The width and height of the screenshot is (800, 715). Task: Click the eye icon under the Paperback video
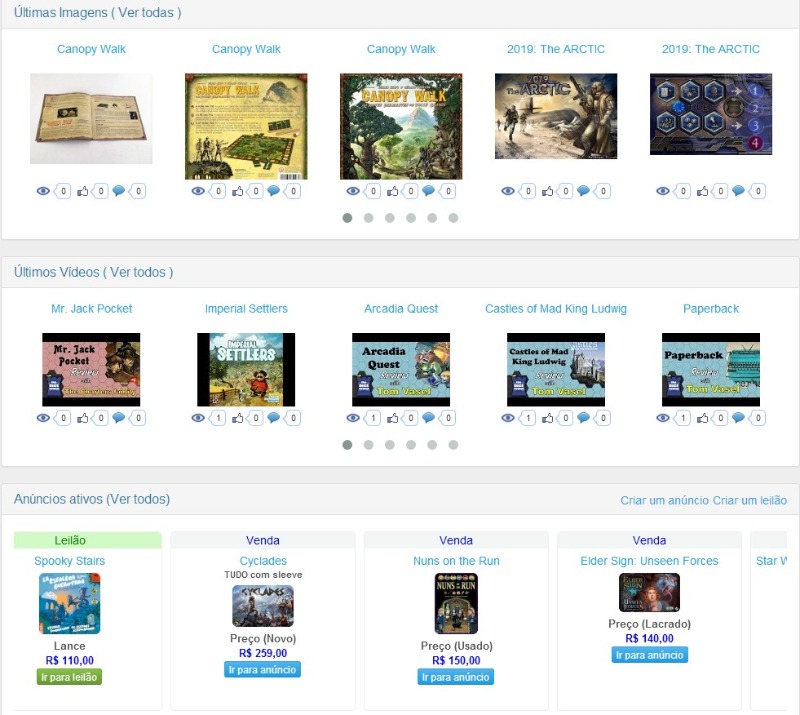point(663,418)
